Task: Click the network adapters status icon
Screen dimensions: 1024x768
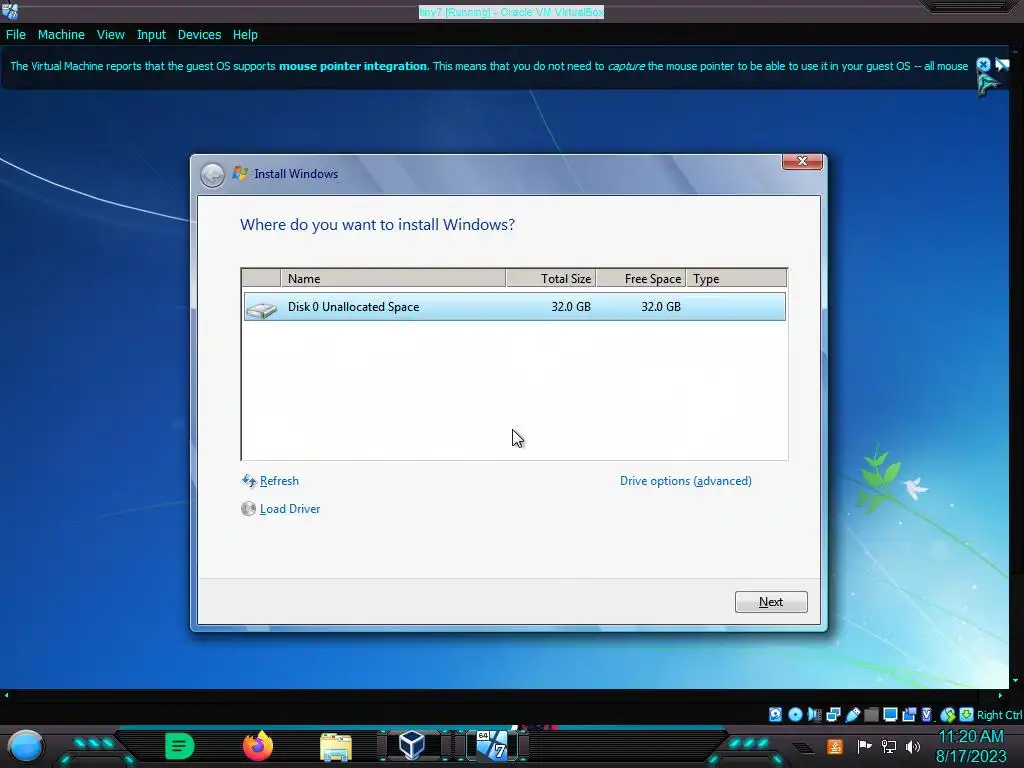Action: click(x=833, y=714)
